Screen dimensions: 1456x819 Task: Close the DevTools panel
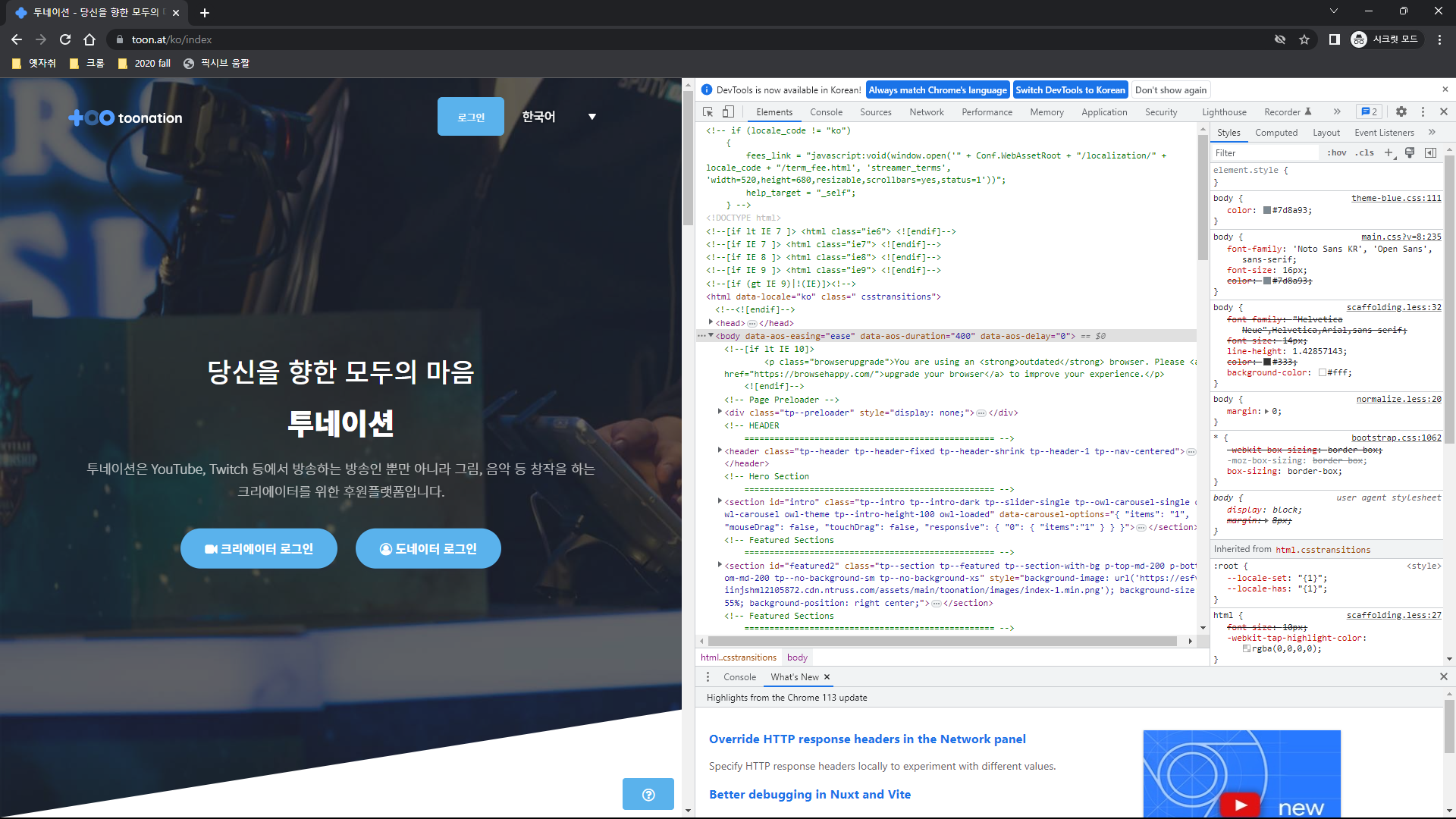click(1444, 111)
